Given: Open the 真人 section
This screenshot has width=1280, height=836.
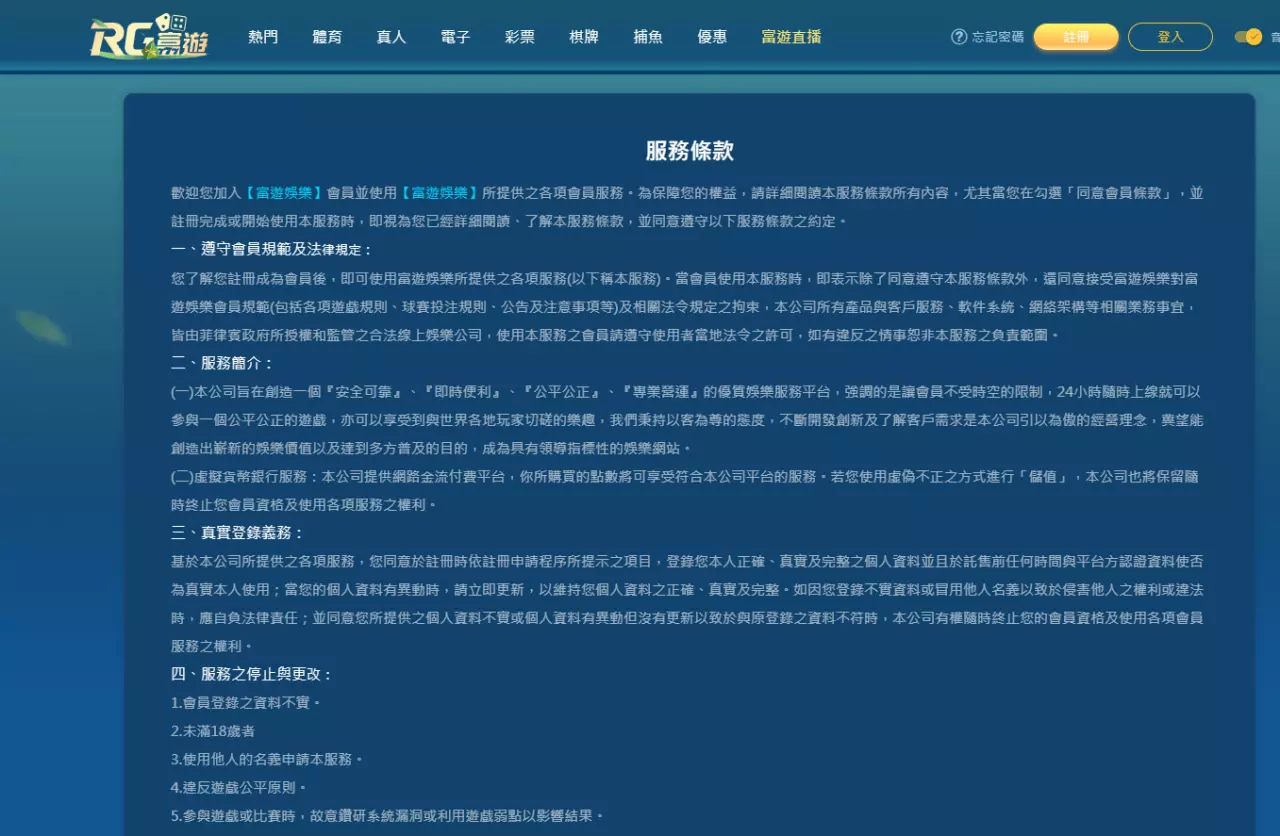Looking at the screenshot, I should click(x=390, y=36).
